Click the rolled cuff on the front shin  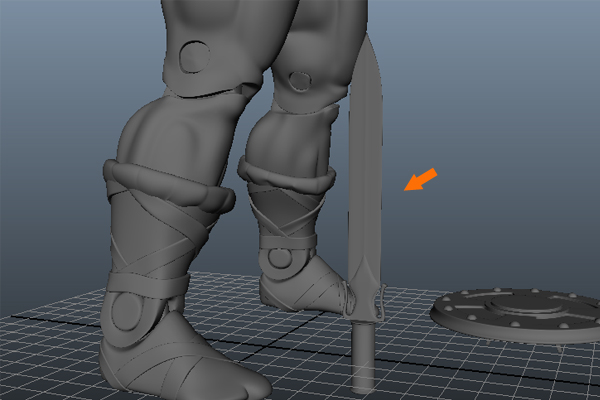point(168,186)
